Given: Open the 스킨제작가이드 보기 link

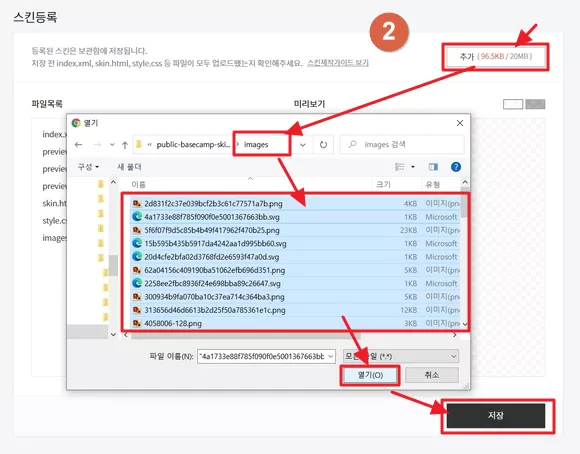Looking at the screenshot, I should coord(338,63).
